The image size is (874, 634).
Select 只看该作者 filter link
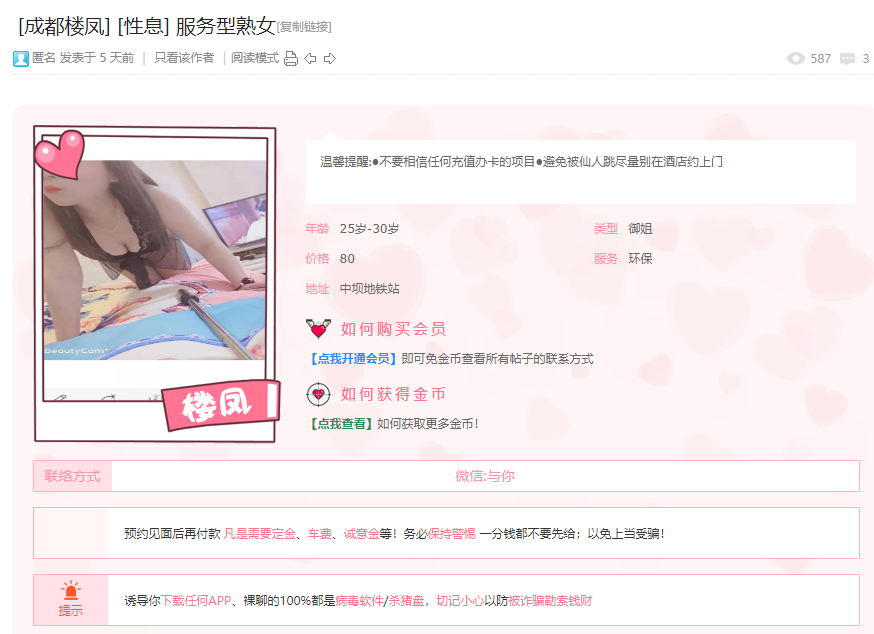pyautogui.click(x=184, y=58)
